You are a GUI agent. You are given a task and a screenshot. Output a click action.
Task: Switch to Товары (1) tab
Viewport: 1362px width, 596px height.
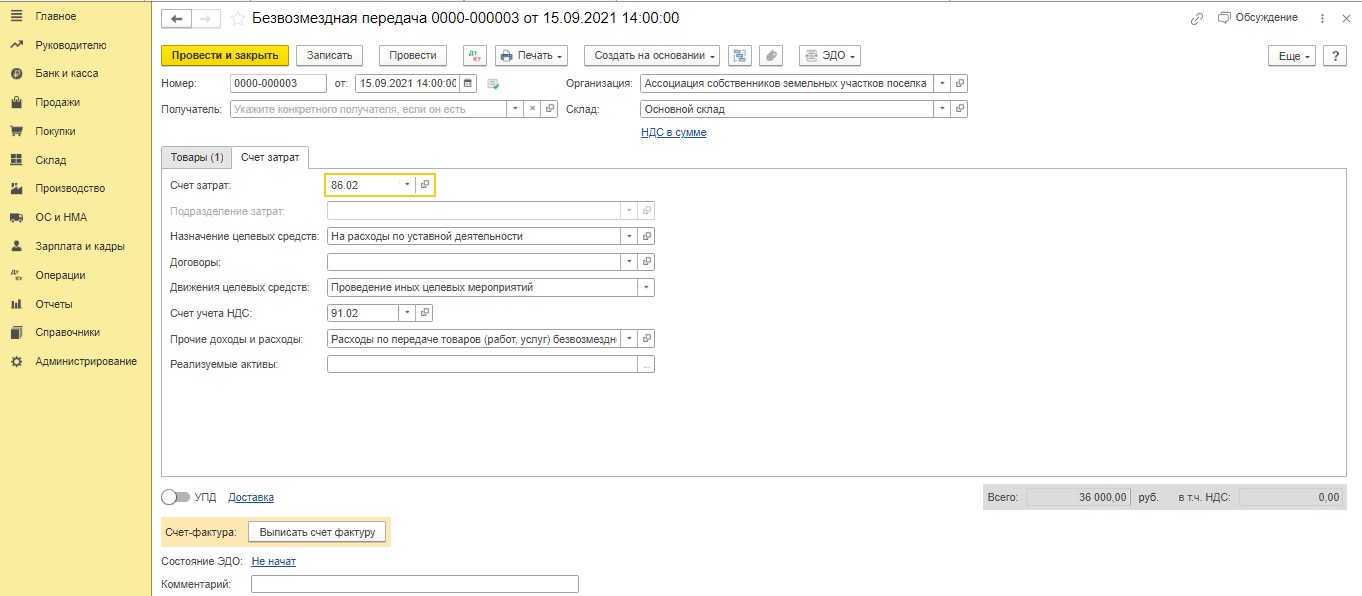coord(196,158)
